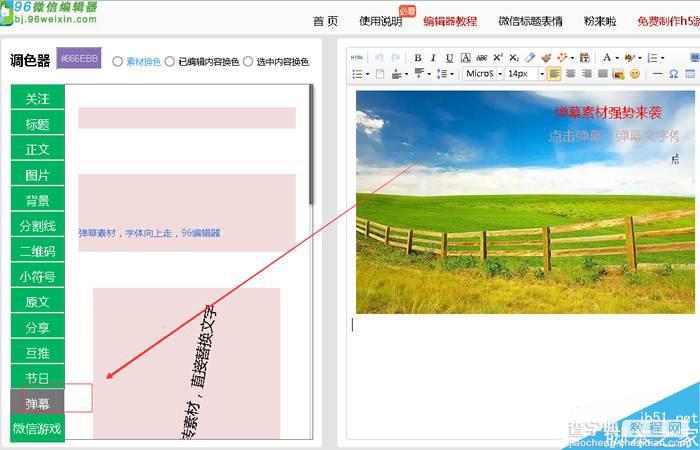The width and height of the screenshot is (700, 450).
Task: Open paragraph spacing before dropdown
Action: [x=406, y=74]
